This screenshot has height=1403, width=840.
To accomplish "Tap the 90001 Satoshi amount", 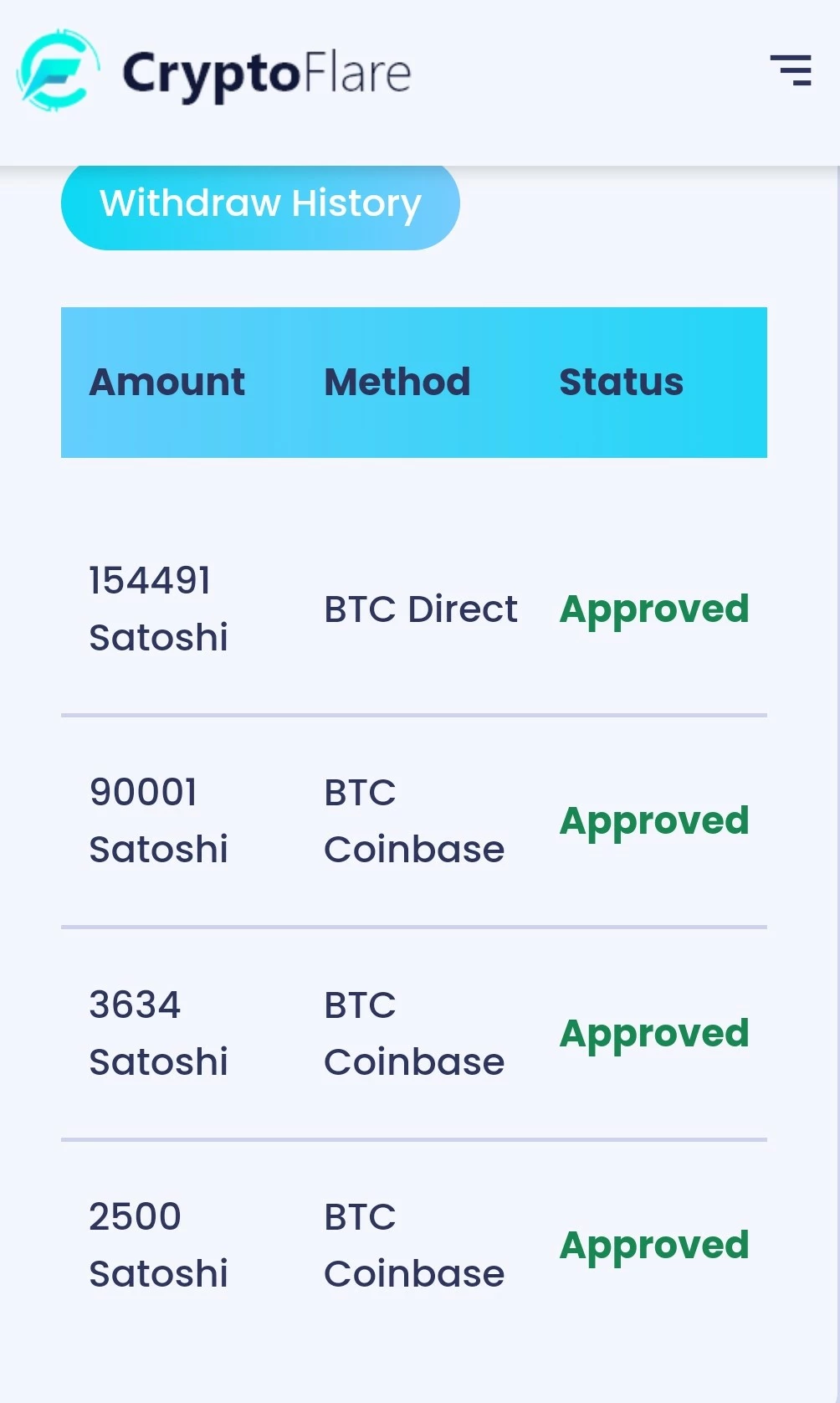I will click(x=158, y=820).
